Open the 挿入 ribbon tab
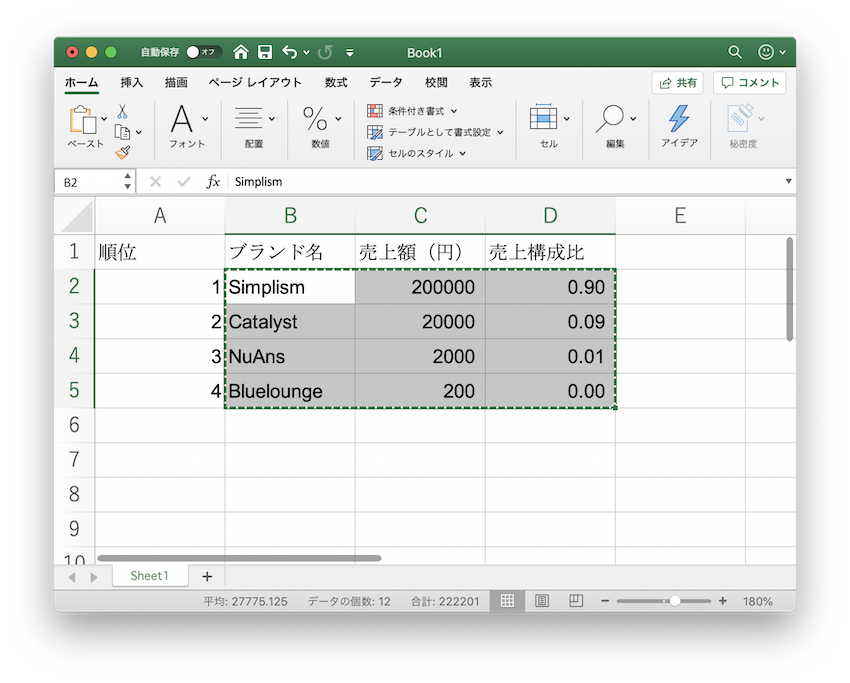The height and width of the screenshot is (683, 850). click(x=132, y=82)
